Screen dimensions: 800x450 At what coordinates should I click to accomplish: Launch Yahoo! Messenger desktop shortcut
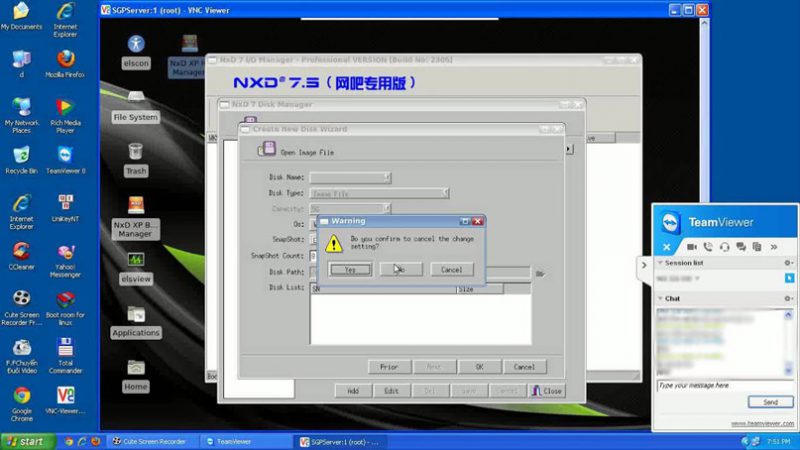(x=65, y=260)
